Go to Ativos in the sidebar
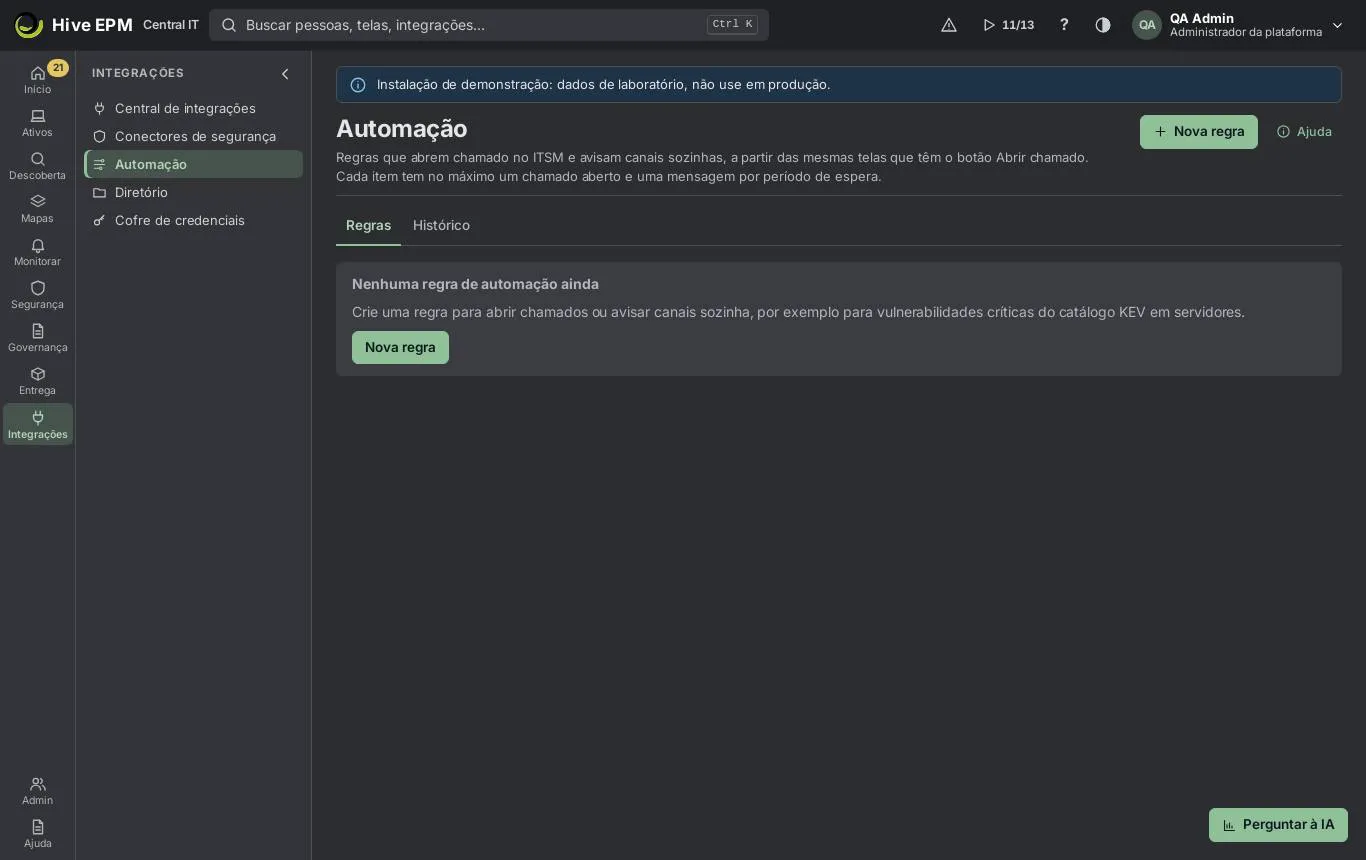Viewport: 1366px width, 860px height. point(37,124)
